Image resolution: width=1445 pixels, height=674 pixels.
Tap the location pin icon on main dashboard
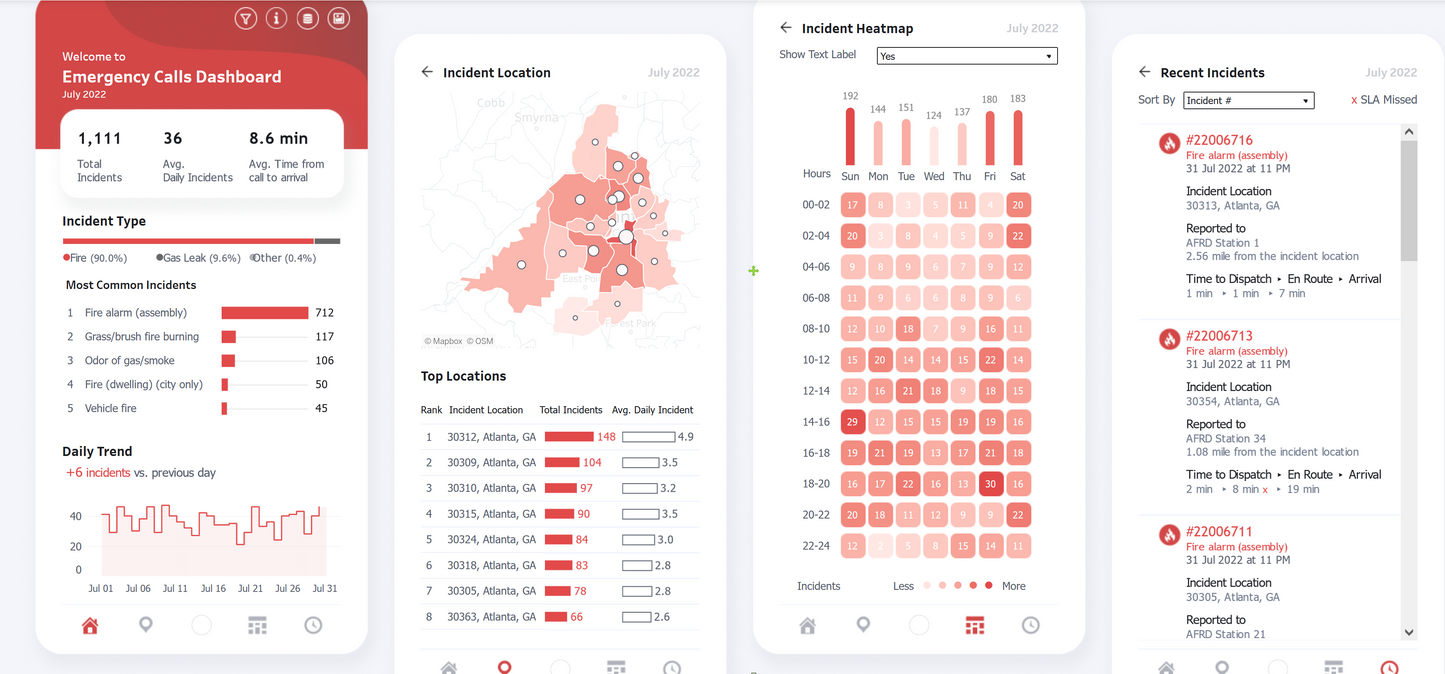146,626
